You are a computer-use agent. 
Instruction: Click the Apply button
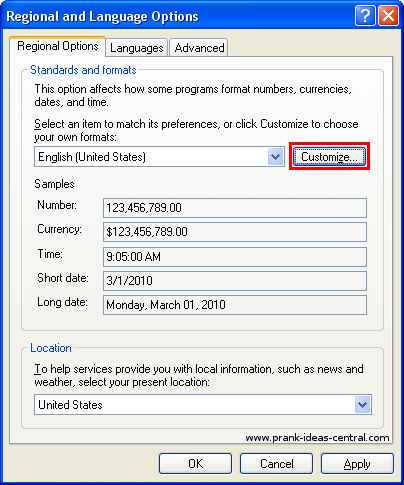click(357, 464)
